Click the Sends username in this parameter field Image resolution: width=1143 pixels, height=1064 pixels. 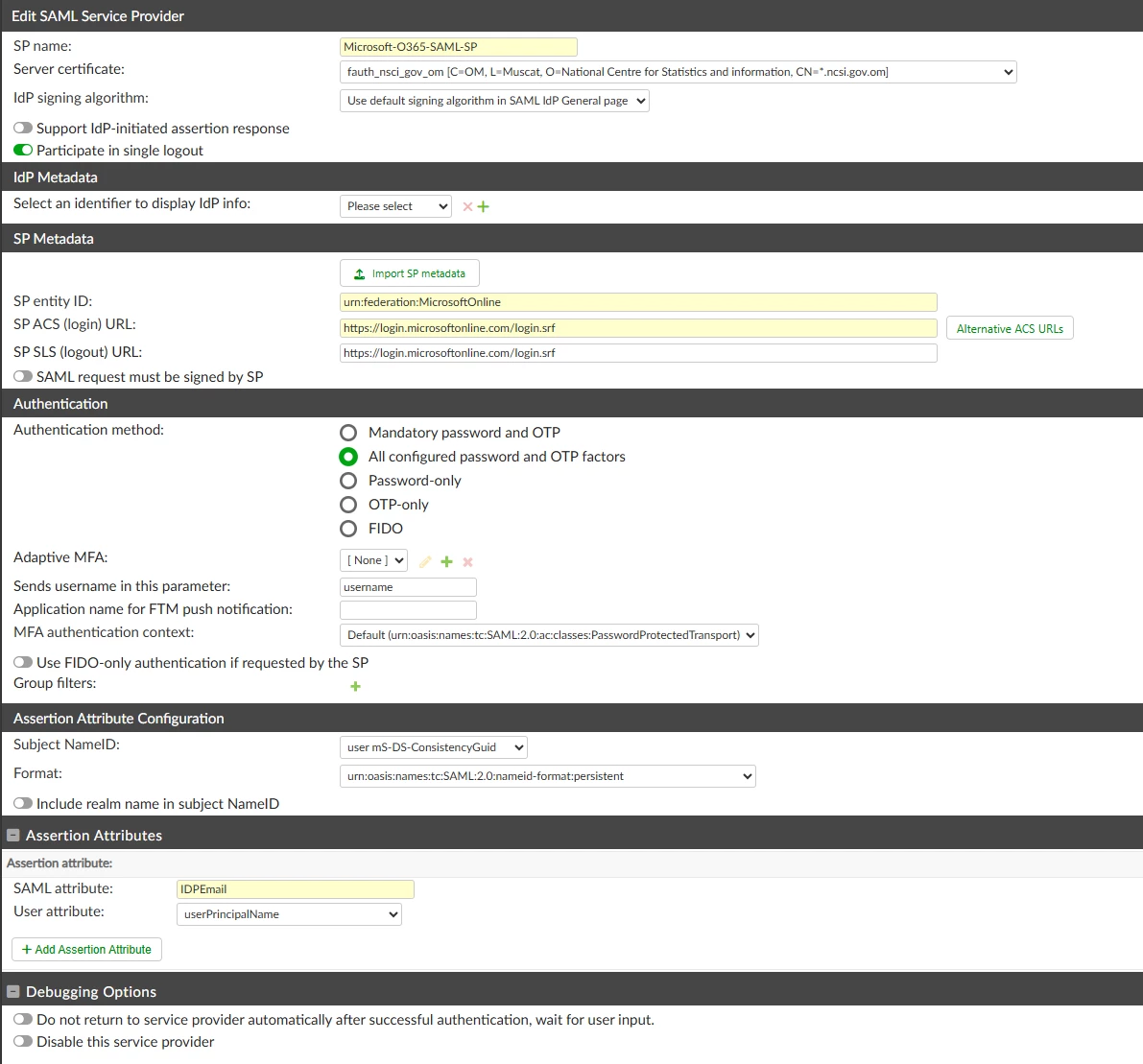tap(408, 587)
